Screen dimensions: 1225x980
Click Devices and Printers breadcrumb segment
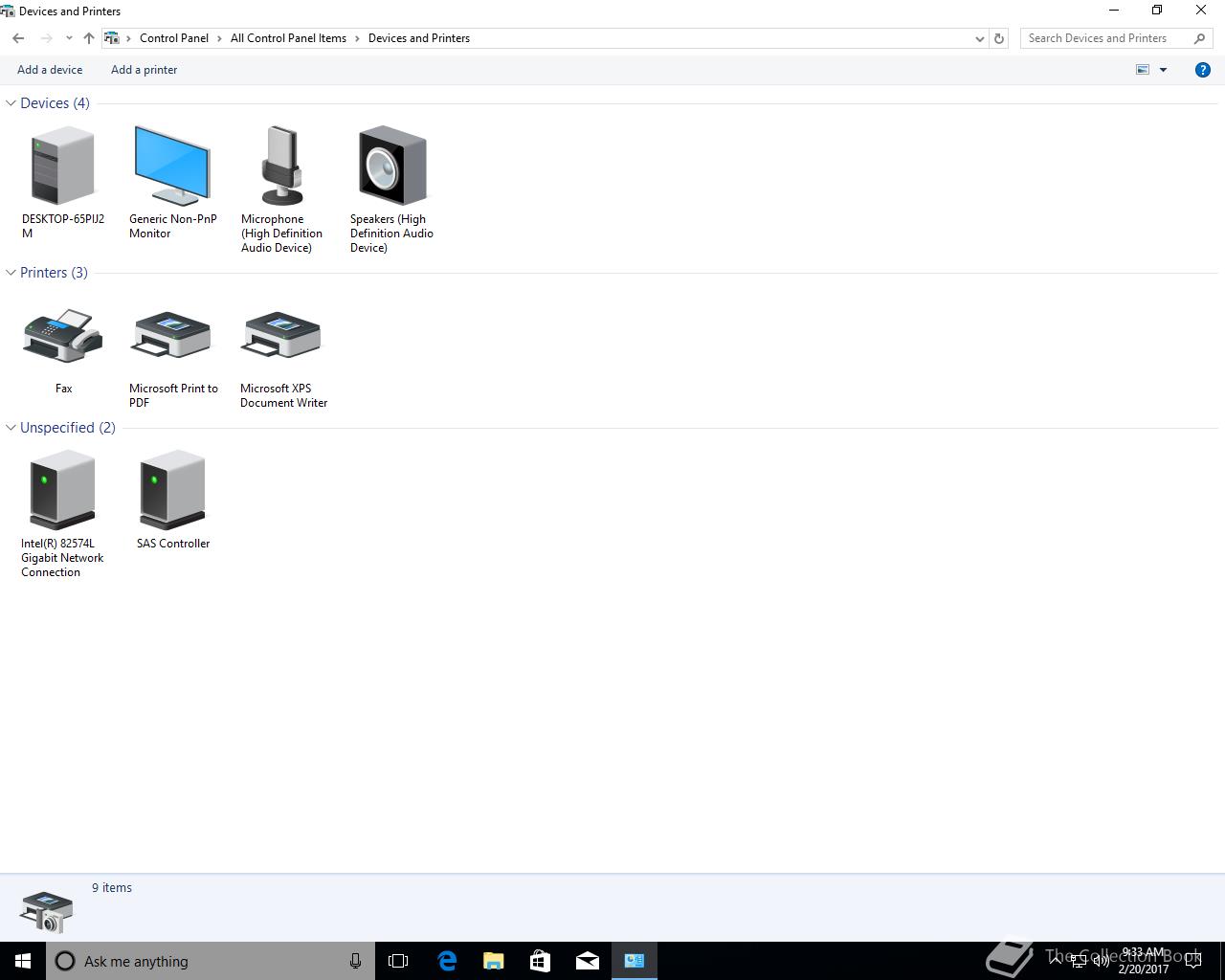(x=419, y=38)
